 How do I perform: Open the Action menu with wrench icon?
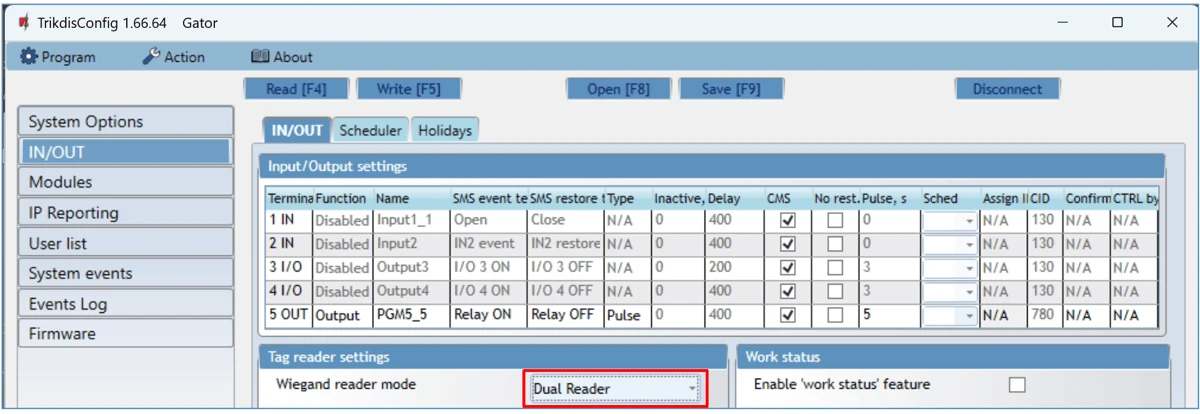(x=174, y=57)
